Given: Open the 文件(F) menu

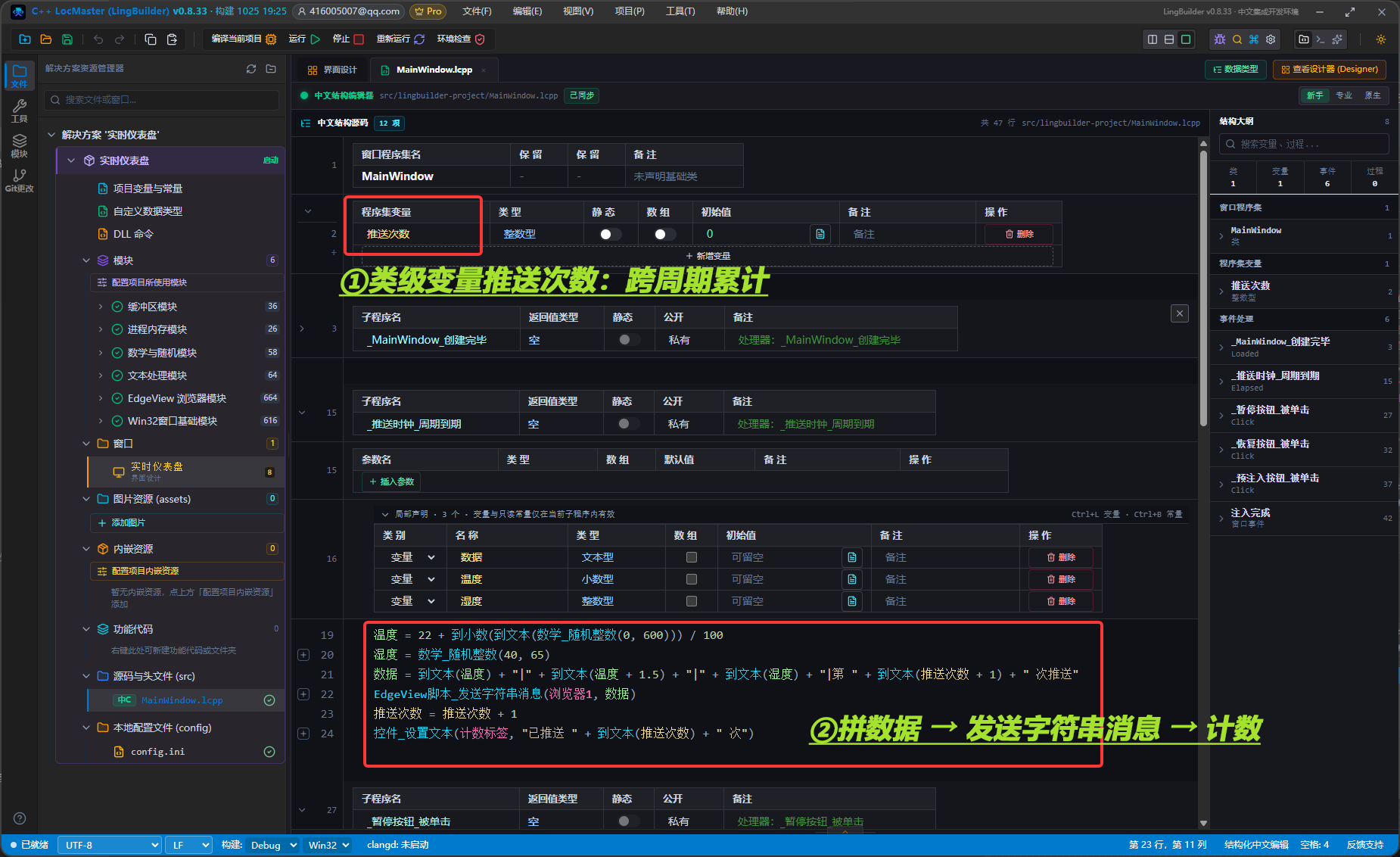Looking at the screenshot, I should 477,11.
